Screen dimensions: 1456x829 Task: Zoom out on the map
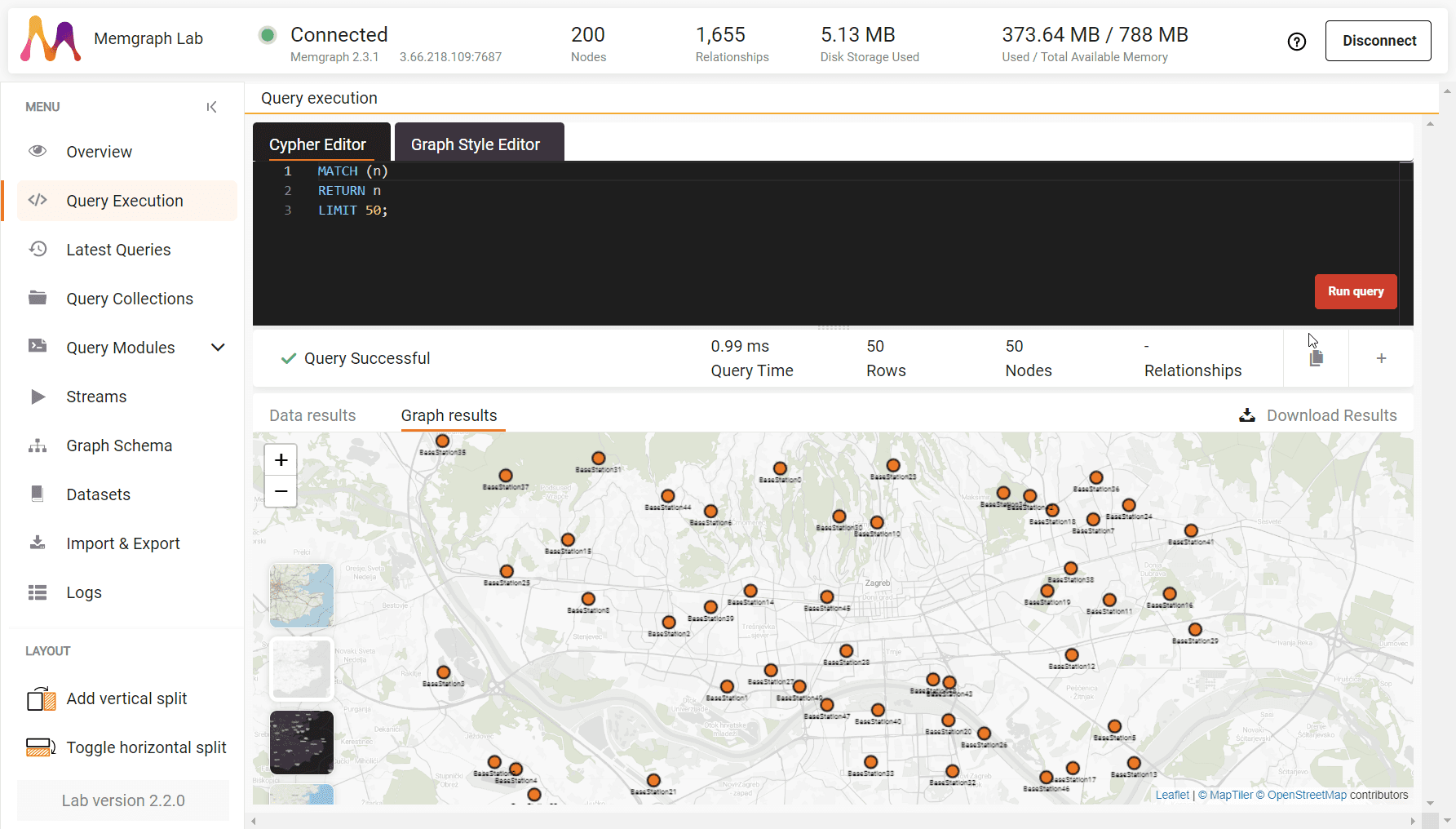[x=281, y=491]
